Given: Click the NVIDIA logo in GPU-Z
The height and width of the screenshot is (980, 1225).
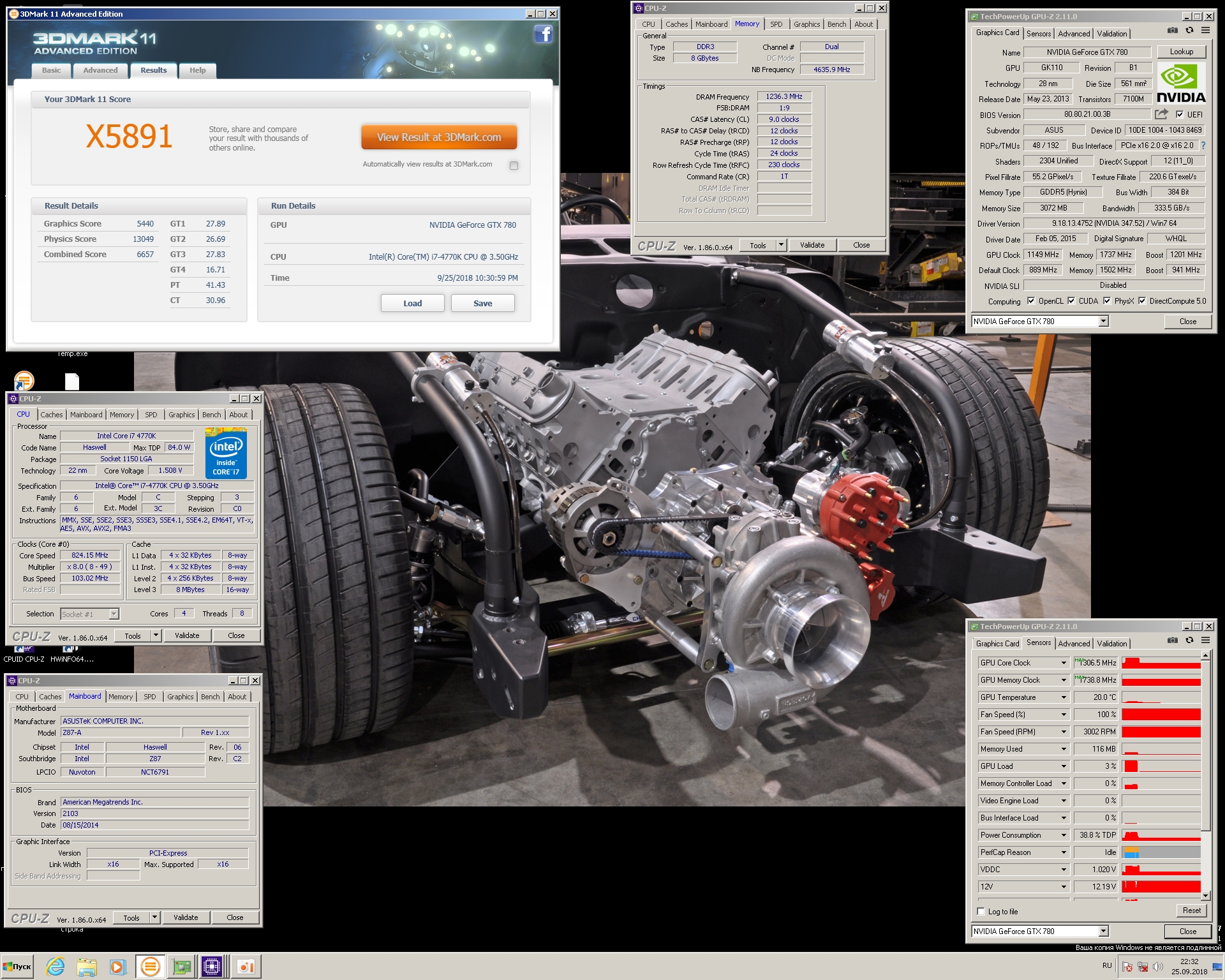Looking at the screenshot, I should [x=1181, y=83].
